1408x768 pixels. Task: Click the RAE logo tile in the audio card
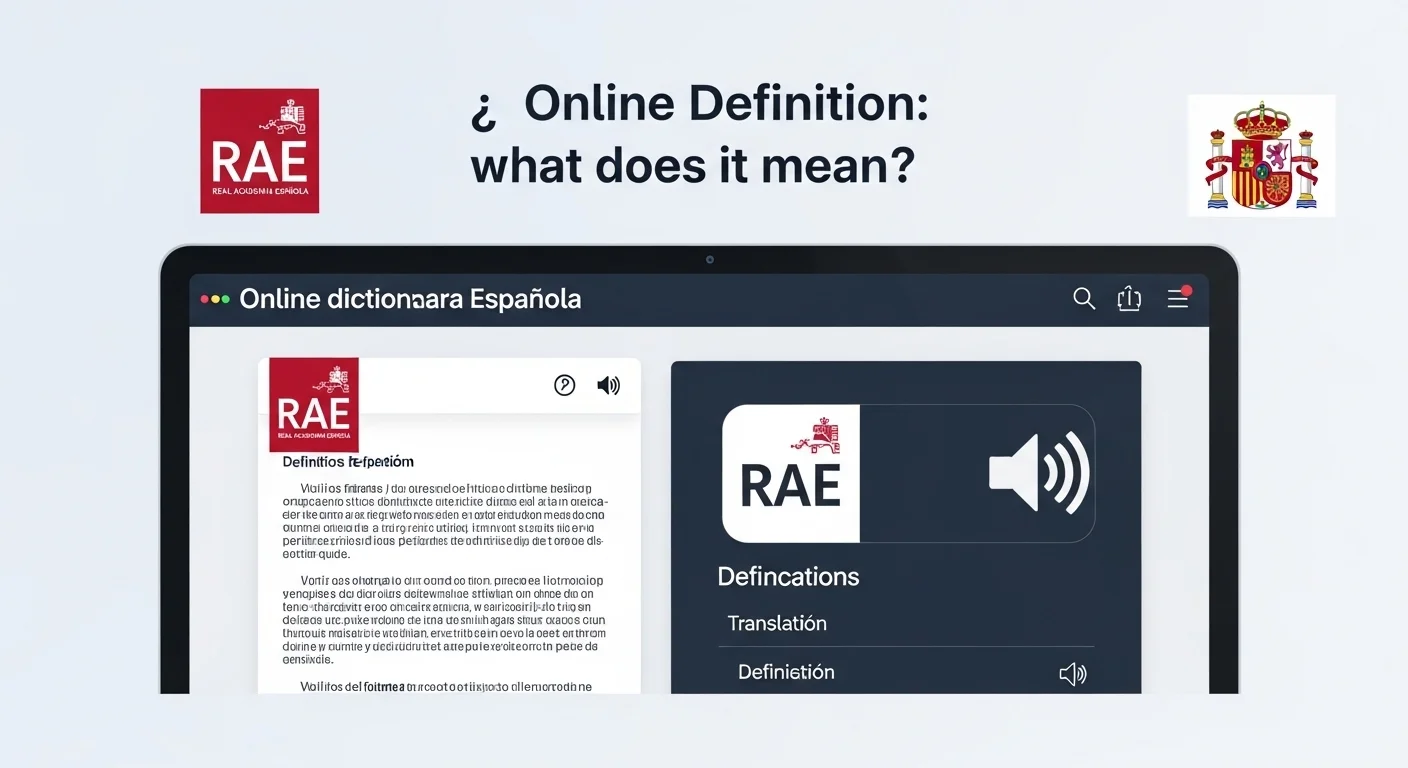tap(790, 472)
